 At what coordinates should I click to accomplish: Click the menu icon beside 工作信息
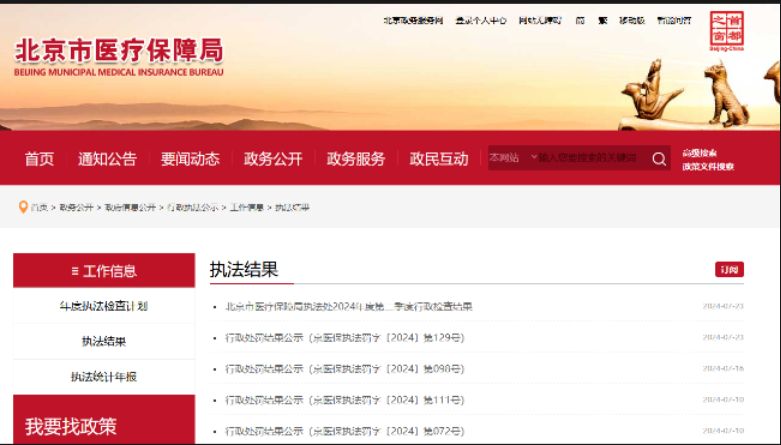[x=75, y=271]
